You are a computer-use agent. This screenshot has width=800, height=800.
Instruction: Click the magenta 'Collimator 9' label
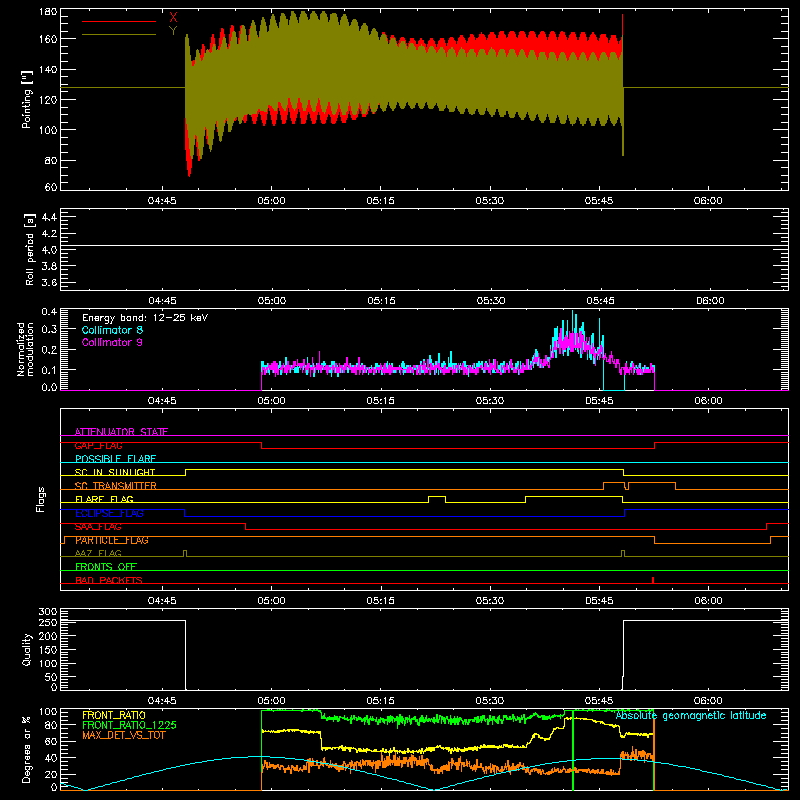112,342
